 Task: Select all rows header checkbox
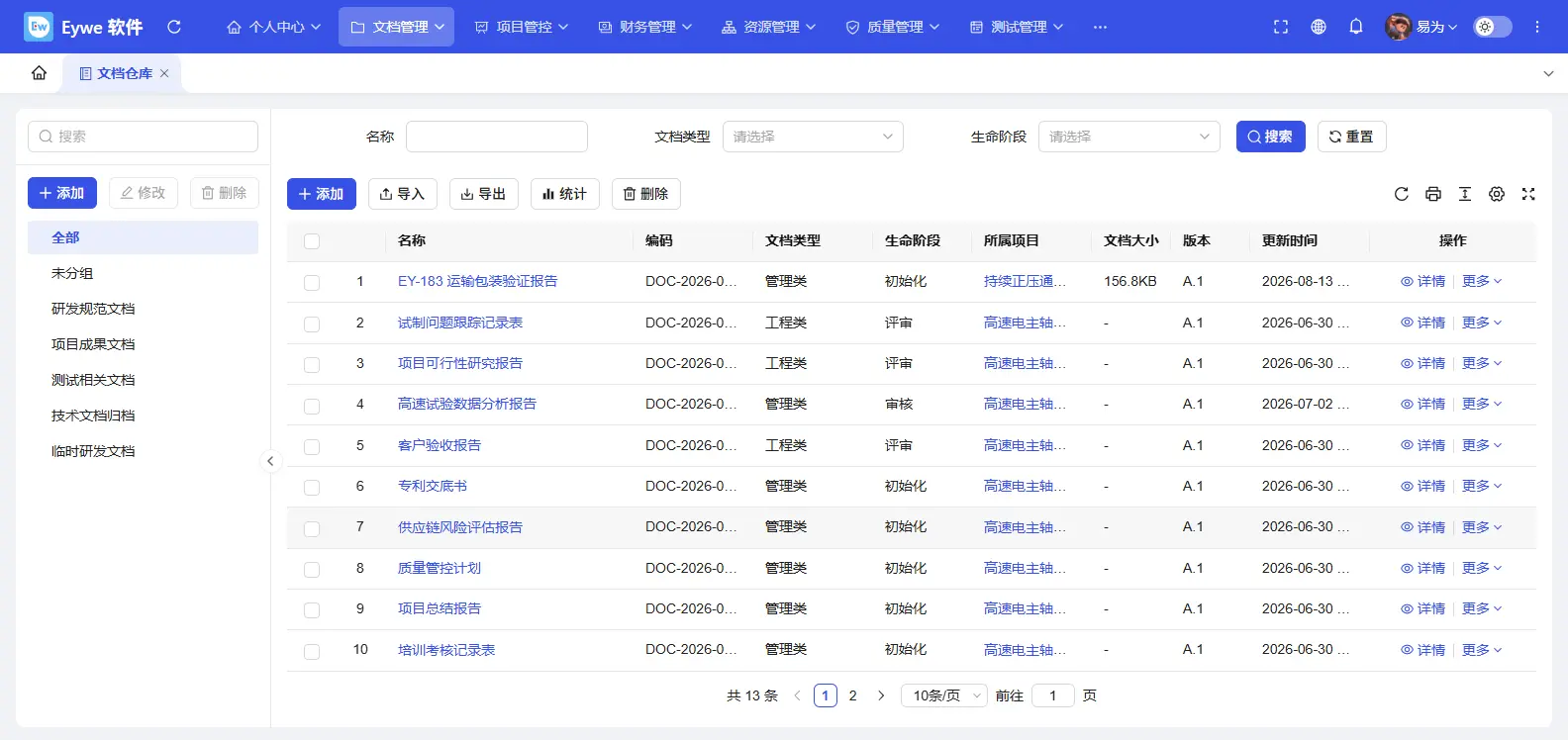coord(312,241)
